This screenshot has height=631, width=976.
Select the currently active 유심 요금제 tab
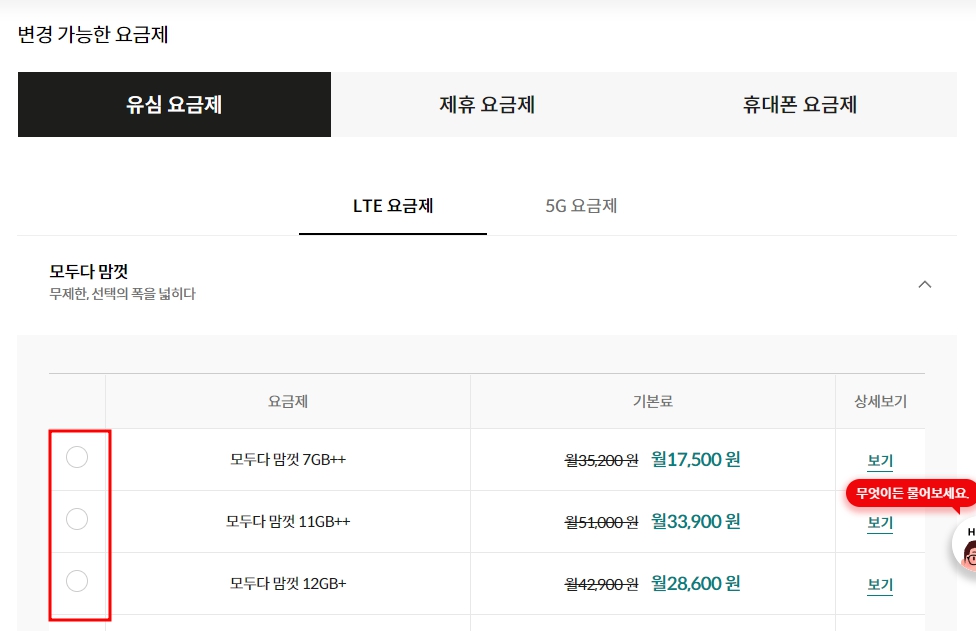[x=174, y=104]
